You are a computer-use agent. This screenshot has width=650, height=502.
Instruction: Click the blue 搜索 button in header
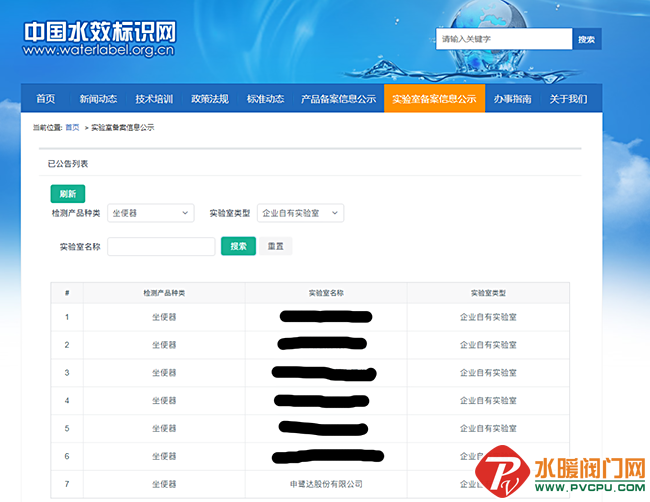coord(587,39)
